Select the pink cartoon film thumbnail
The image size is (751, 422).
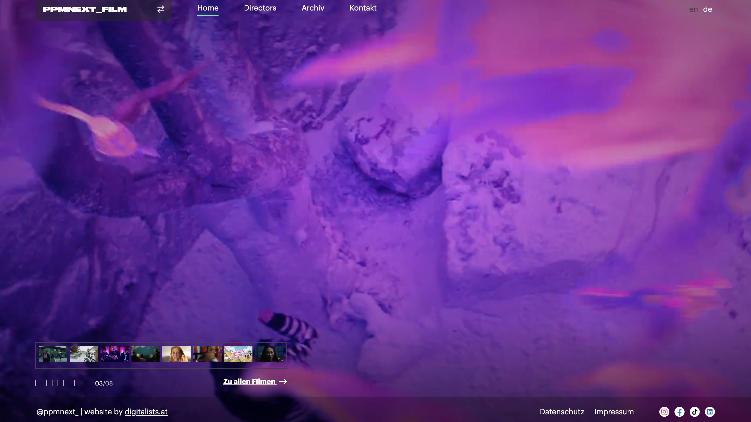click(238, 354)
